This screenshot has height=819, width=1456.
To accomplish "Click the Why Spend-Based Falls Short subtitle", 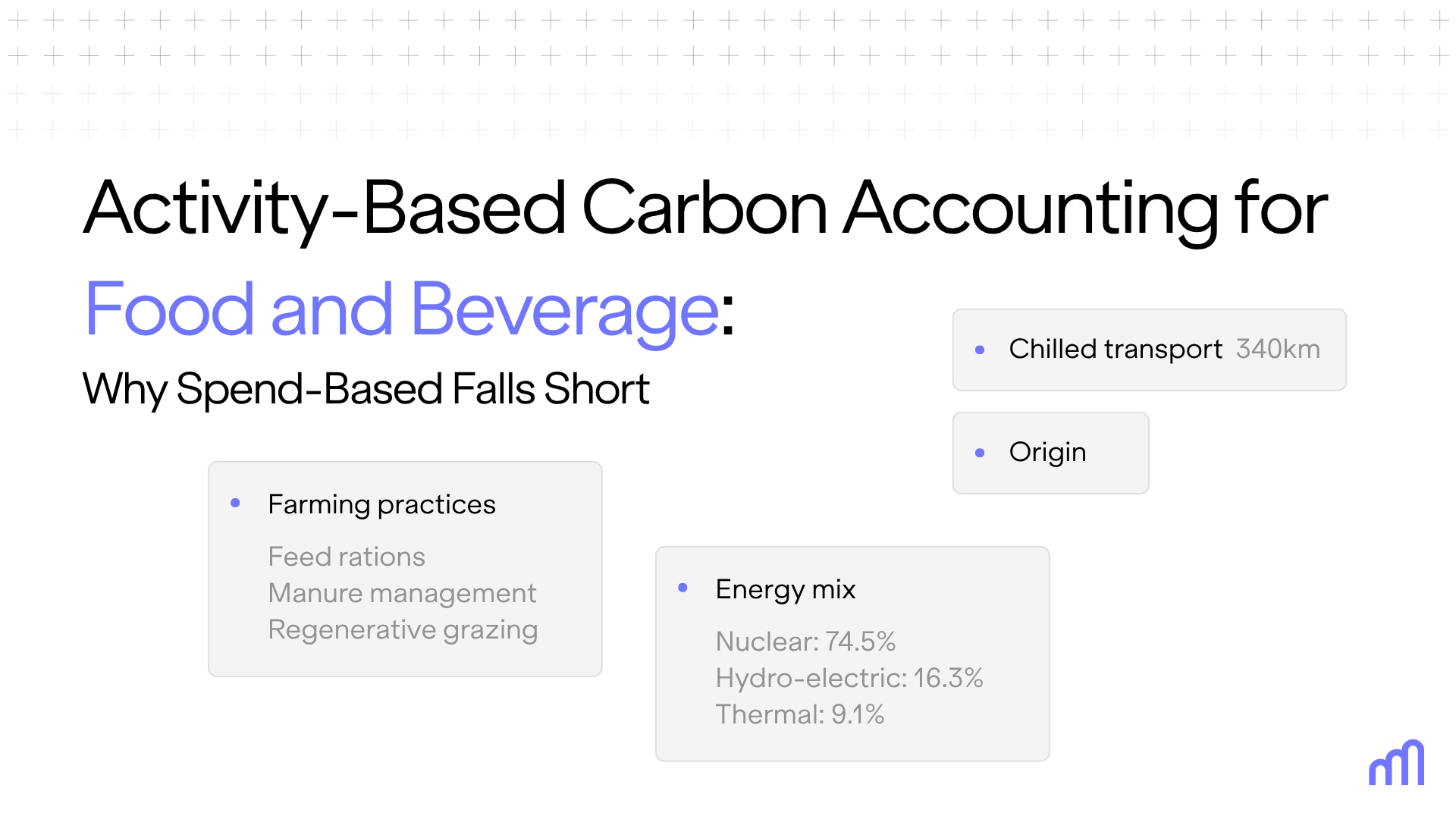I will pos(366,389).
